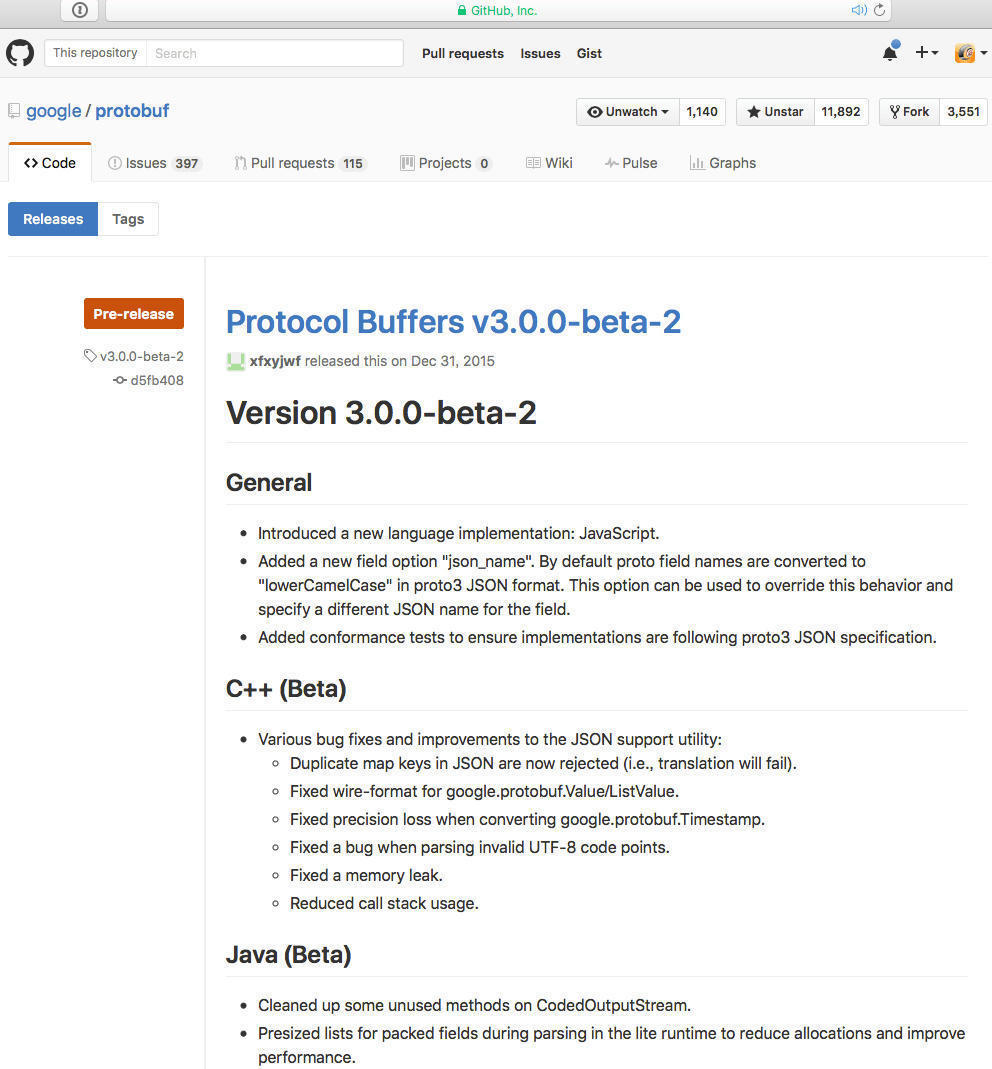Open the Protocol Buffers v3.0.0-beta-2 title link

point(453,322)
